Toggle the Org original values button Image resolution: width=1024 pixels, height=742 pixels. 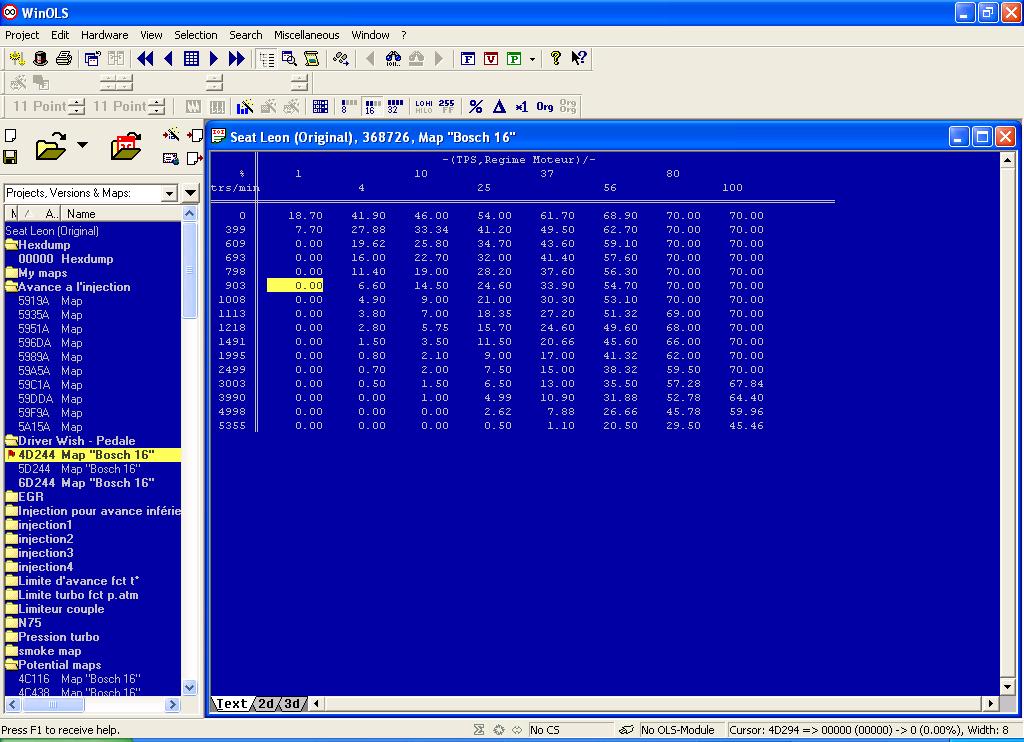pyautogui.click(x=545, y=106)
